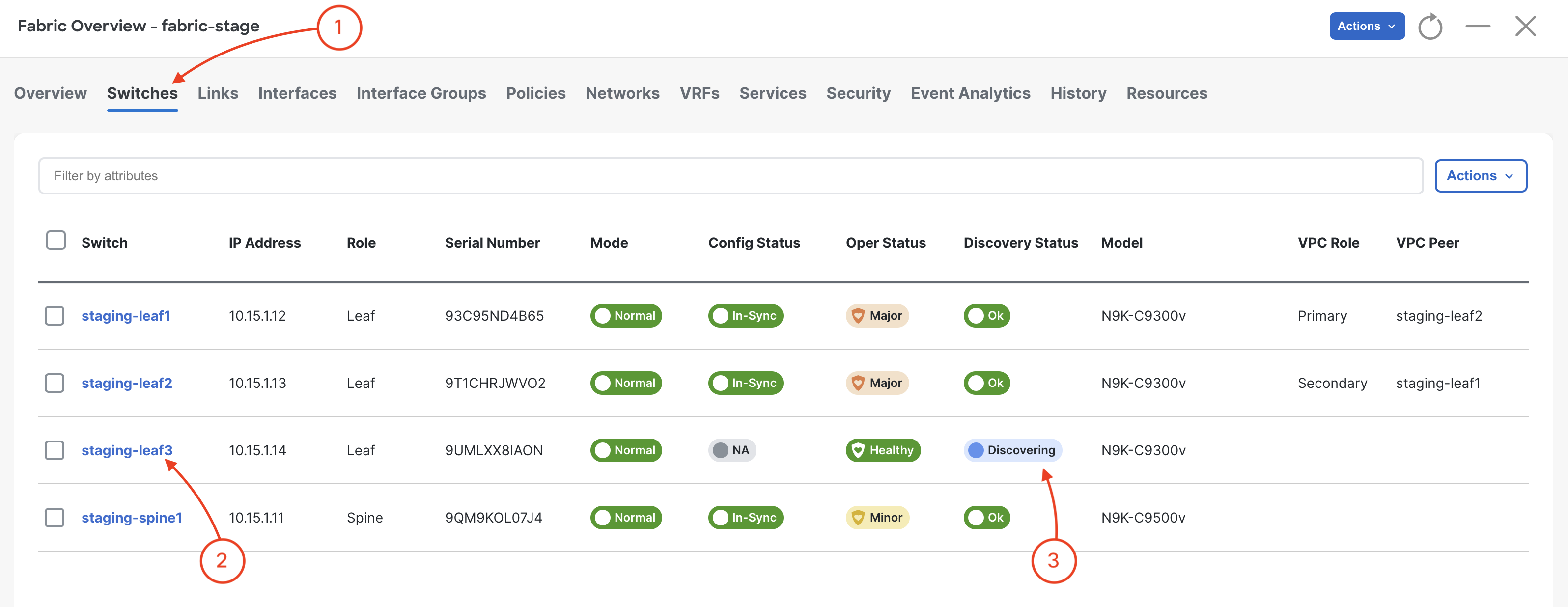This screenshot has width=1568, height=607.
Task: Click Ok discovery status for staging-leaf2
Action: [987, 383]
